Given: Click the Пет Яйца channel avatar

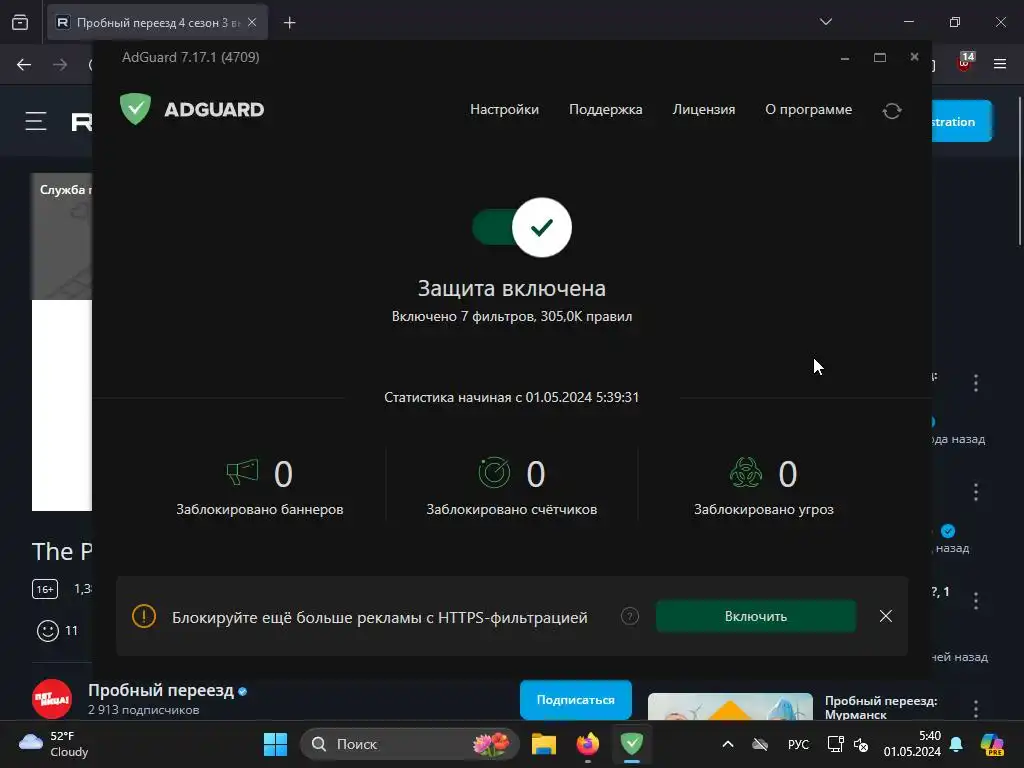Looking at the screenshot, I should pos(52,699).
